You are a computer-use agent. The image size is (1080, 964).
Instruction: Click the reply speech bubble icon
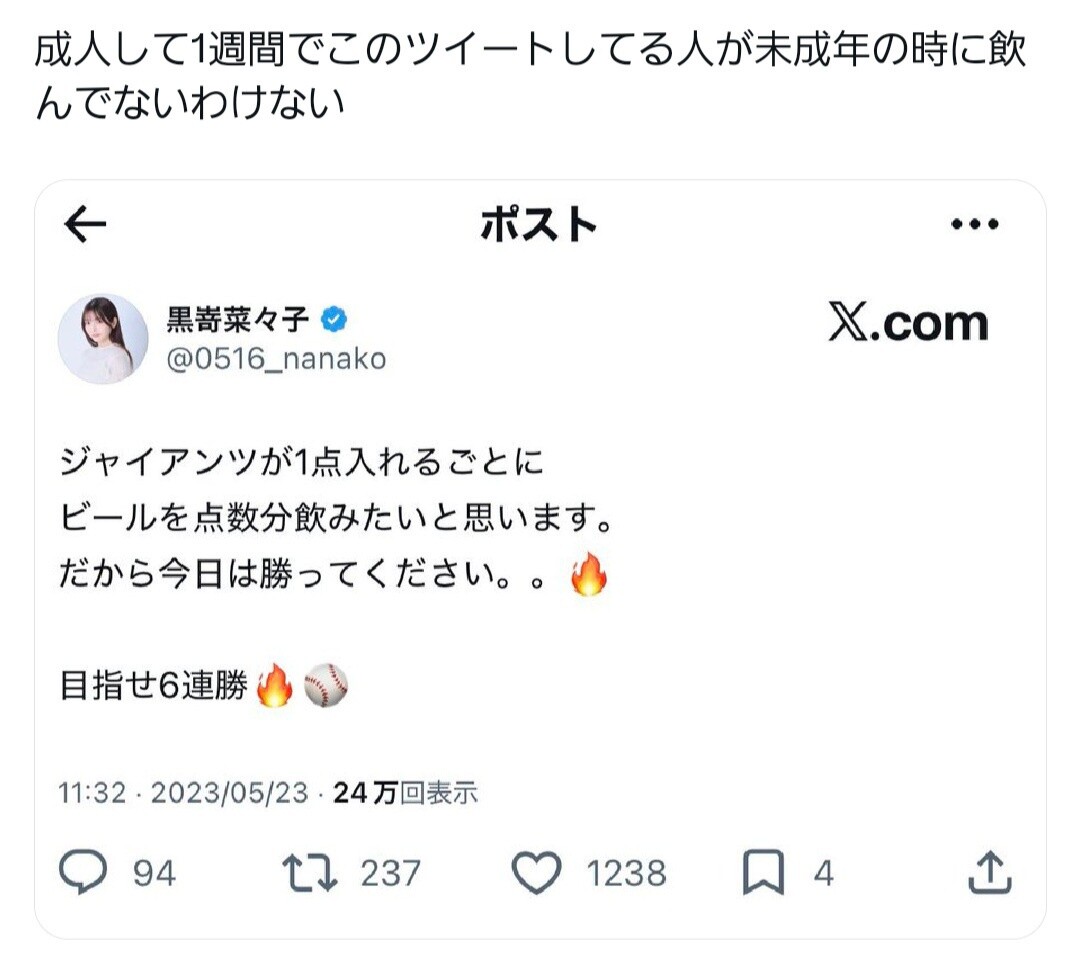(83, 872)
